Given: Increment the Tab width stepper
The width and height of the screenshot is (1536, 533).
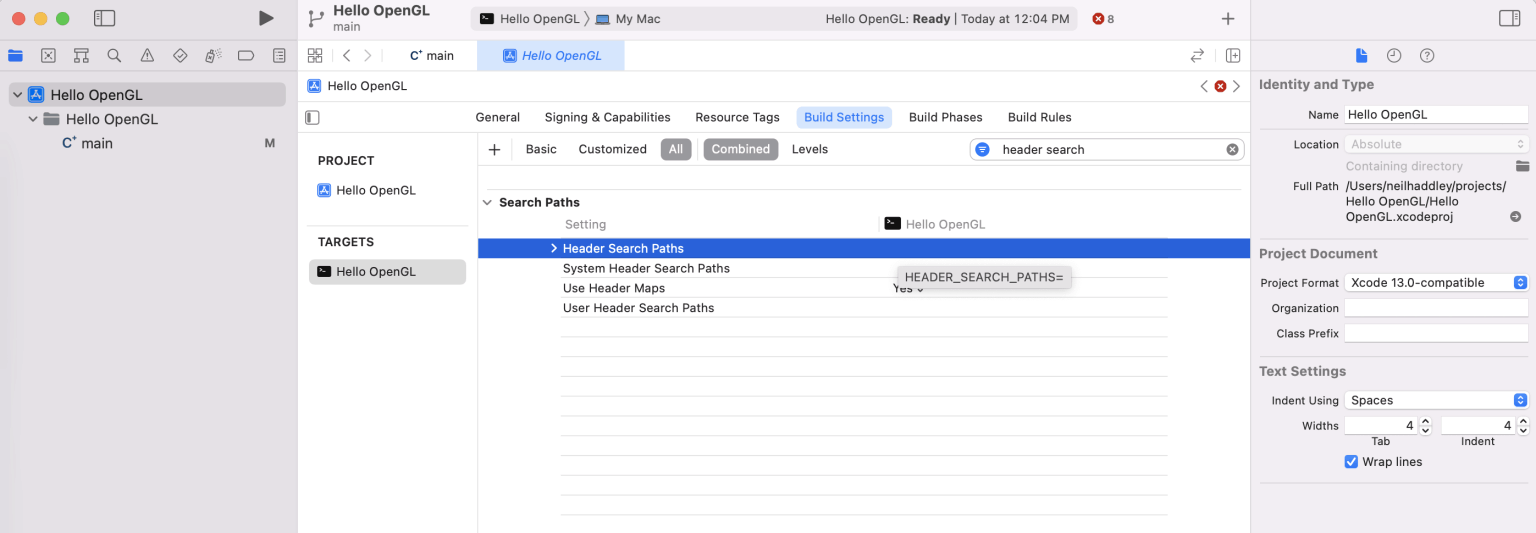Looking at the screenshot, I should pos(1426,421).
